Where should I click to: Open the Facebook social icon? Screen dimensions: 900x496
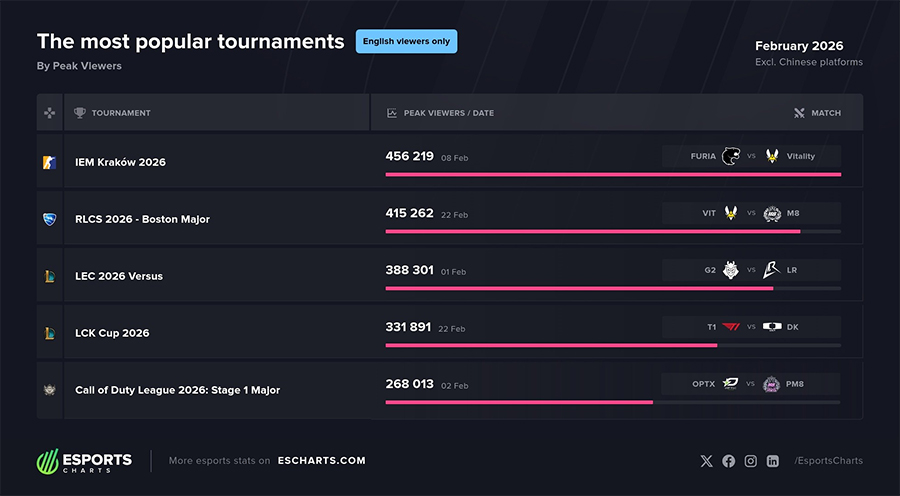click(728, 461)
